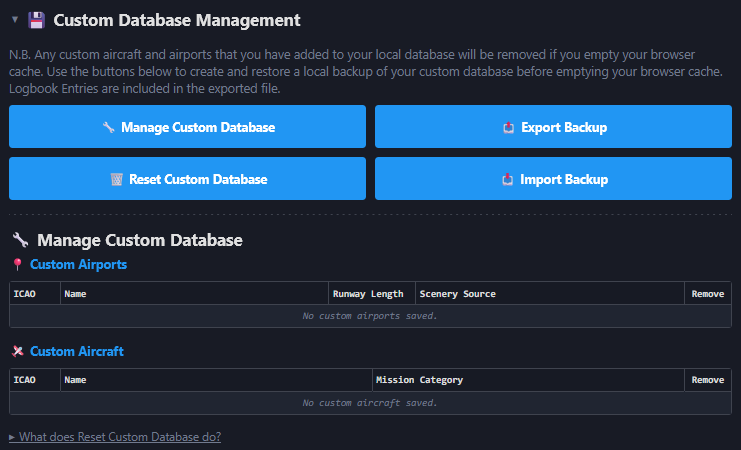Click Remove column header in Custom Aircraft table

[708, 380]
